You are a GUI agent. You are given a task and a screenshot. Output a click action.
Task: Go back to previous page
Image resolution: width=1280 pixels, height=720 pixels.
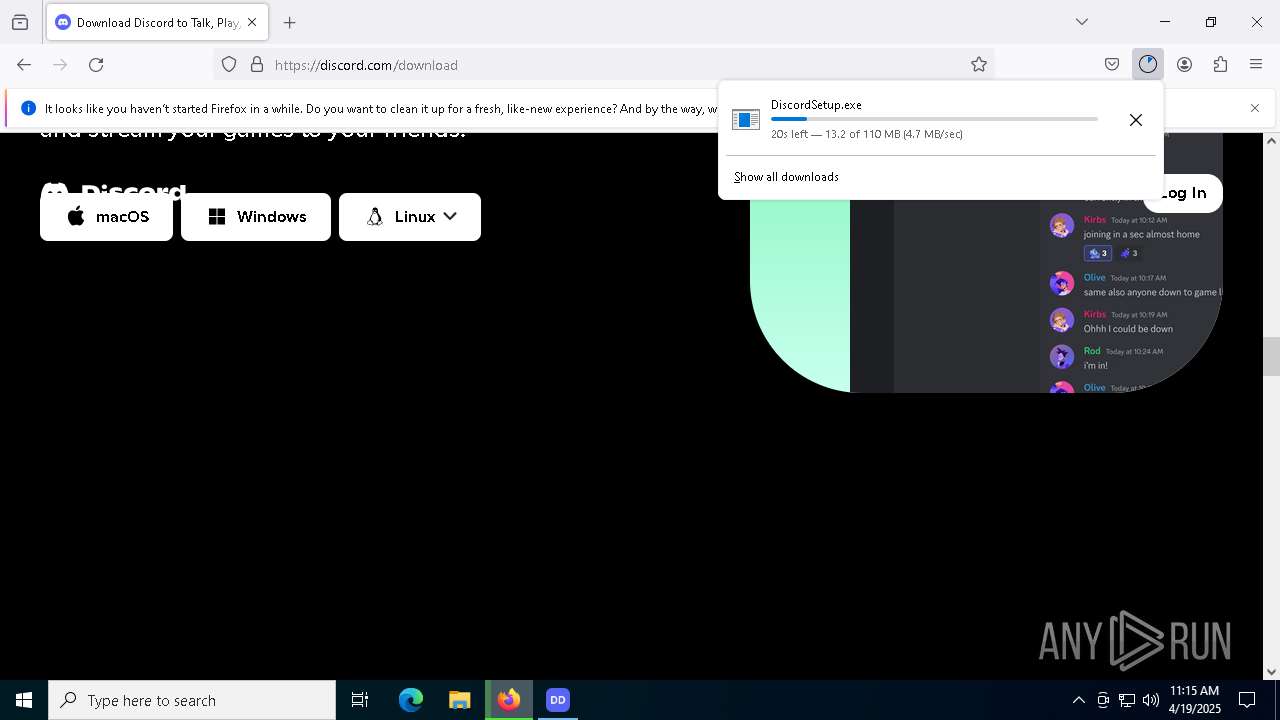pos(24,65)
